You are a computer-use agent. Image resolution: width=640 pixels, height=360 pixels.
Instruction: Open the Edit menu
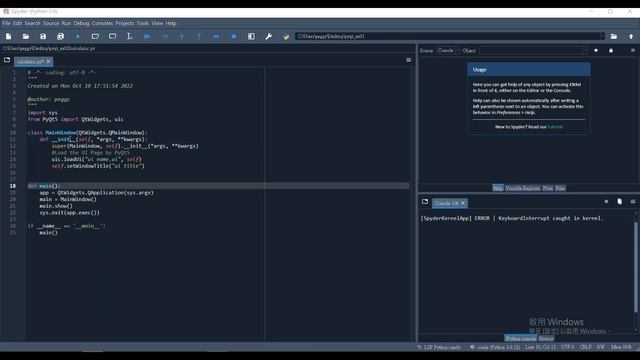[x=17, y=23]
